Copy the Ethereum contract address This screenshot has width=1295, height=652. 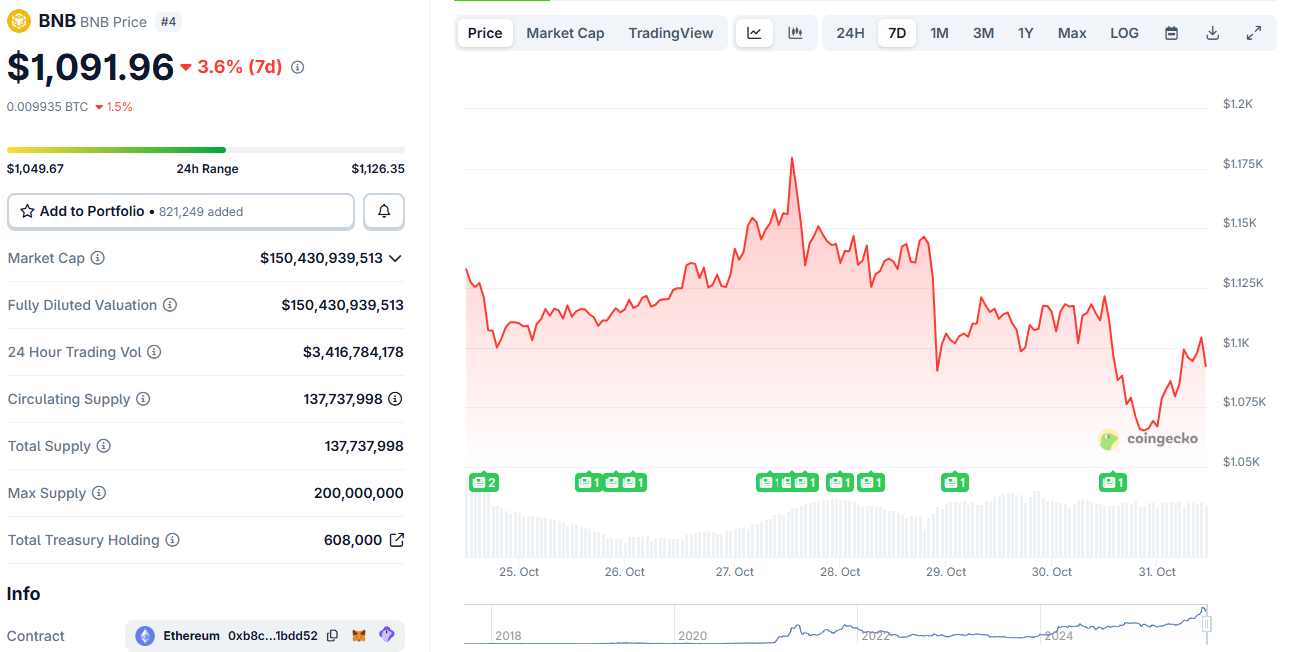click(331, 635)
